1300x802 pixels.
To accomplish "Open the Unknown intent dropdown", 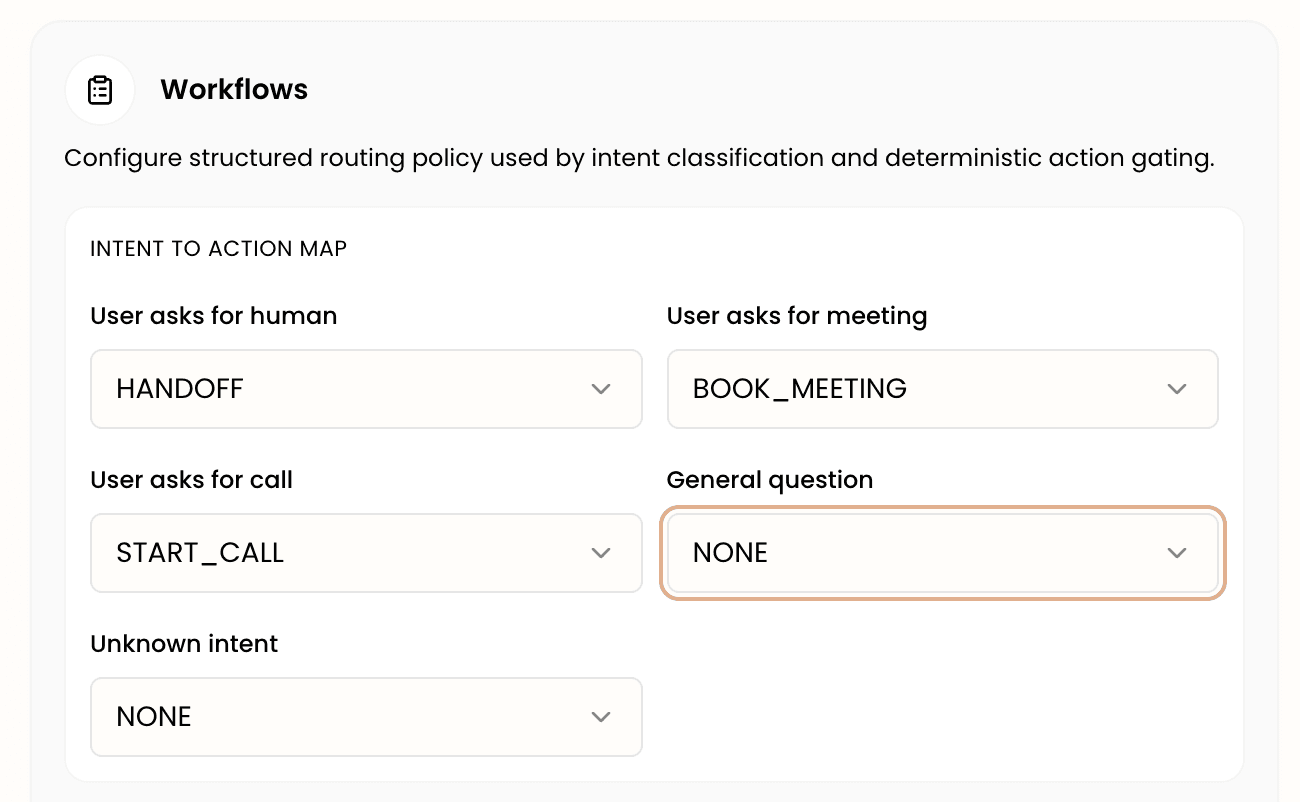I will (366, 717).
